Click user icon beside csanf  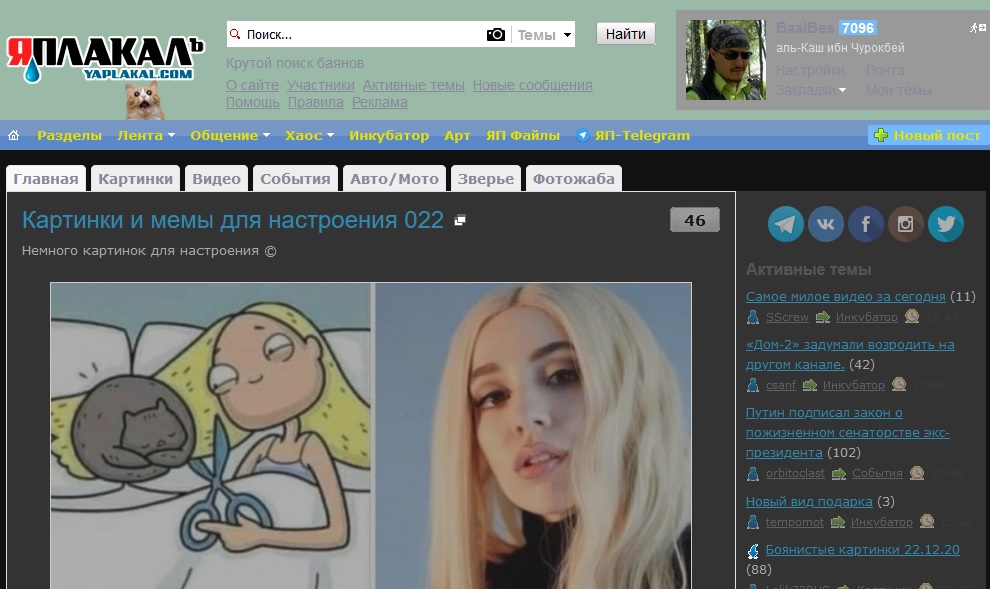coord(753,384)
